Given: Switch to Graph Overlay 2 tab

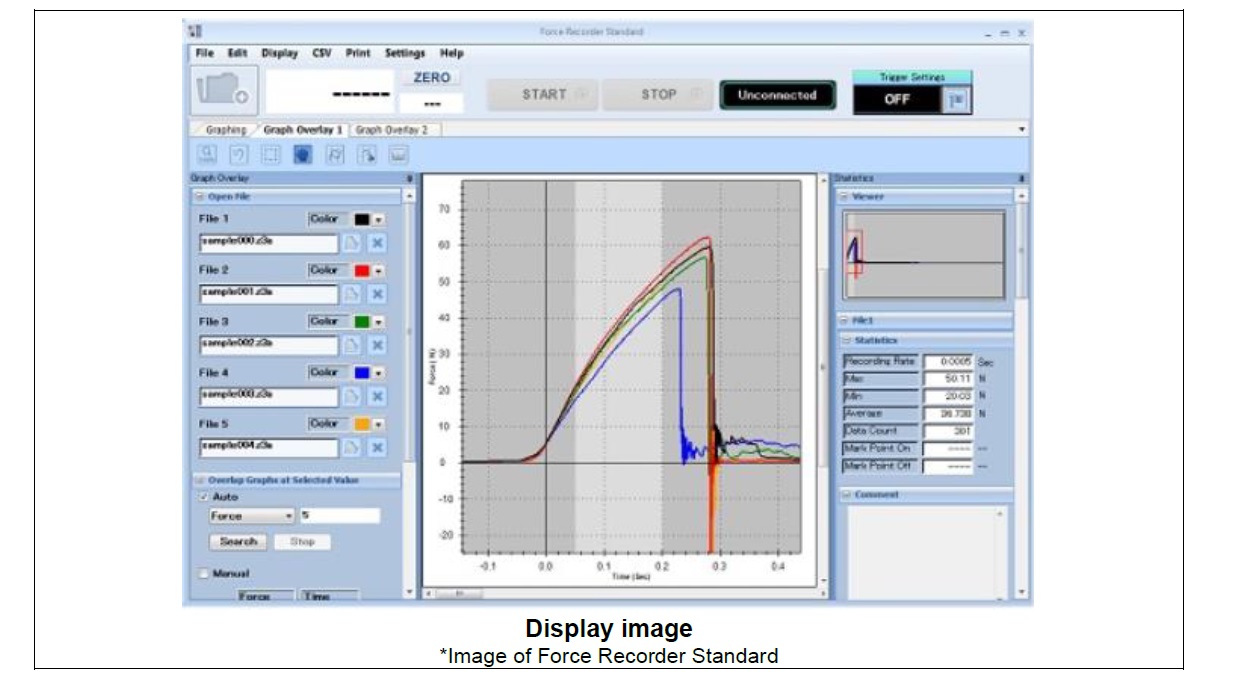Looking at the screenshot, I should pos(391,130).
